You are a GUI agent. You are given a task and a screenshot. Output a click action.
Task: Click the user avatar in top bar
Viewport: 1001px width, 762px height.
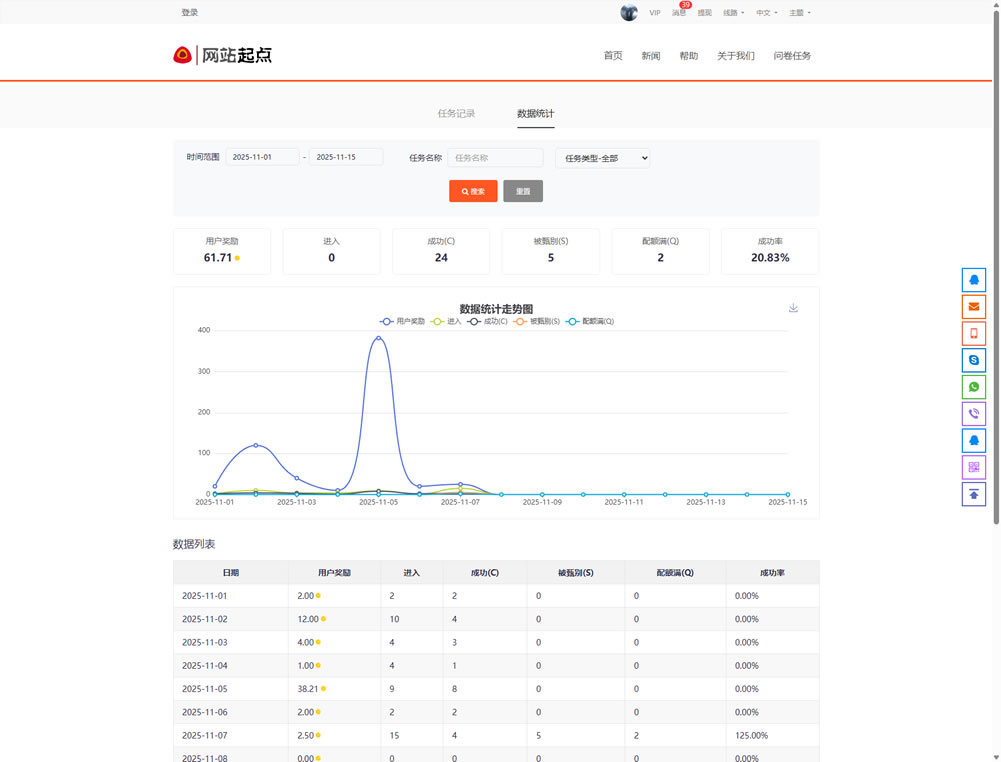[x=629, y=13]
